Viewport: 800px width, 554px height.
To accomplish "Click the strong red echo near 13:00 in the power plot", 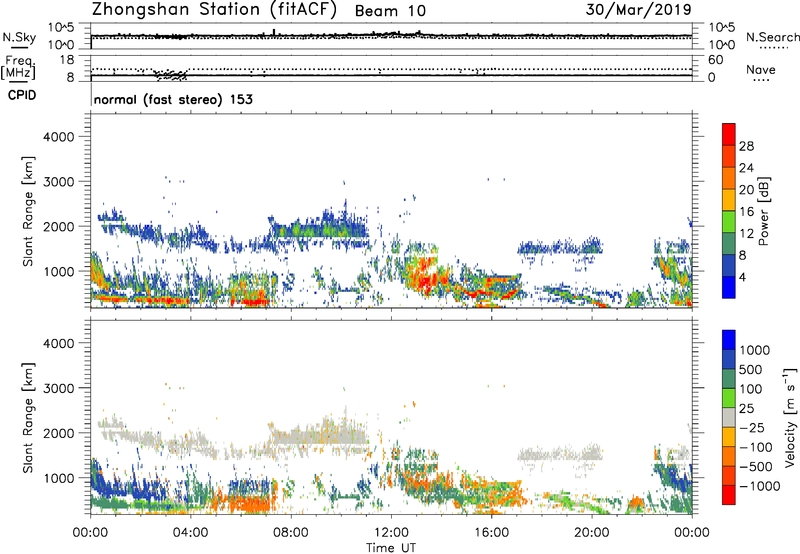I will [x=428, y=280].
